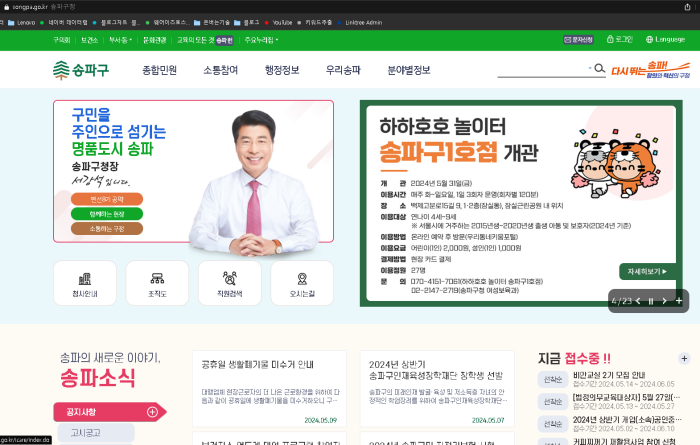Click the 송파구 tree logo

[x=81, y=70]
